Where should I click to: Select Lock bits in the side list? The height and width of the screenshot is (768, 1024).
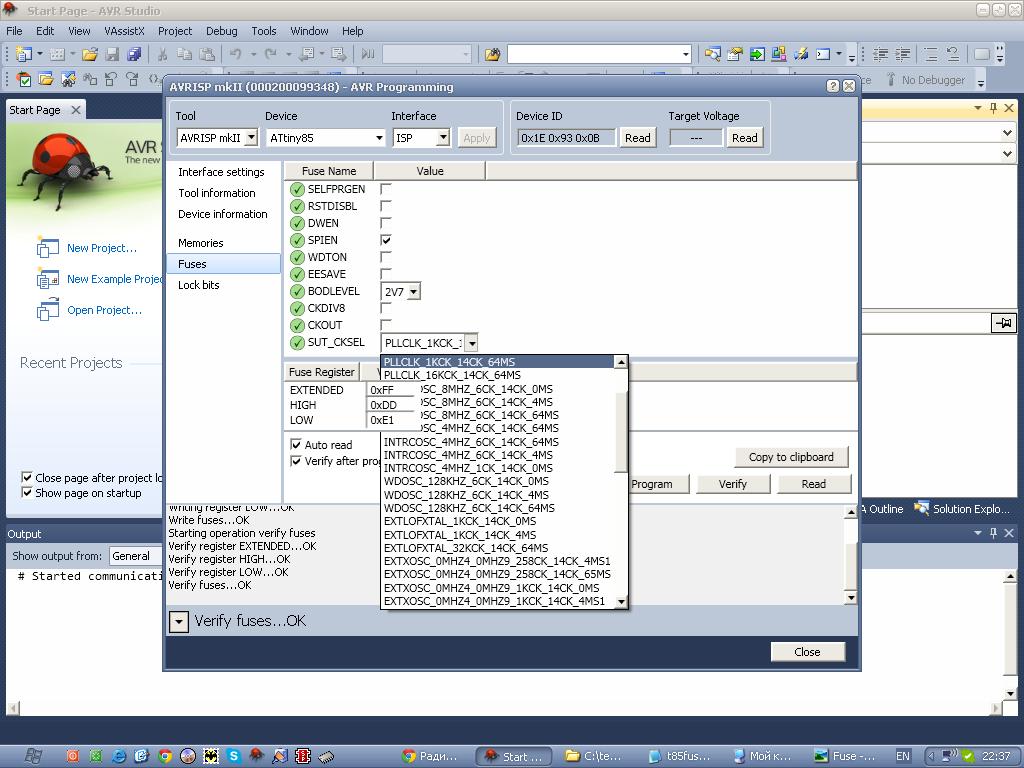pos(198,285)
